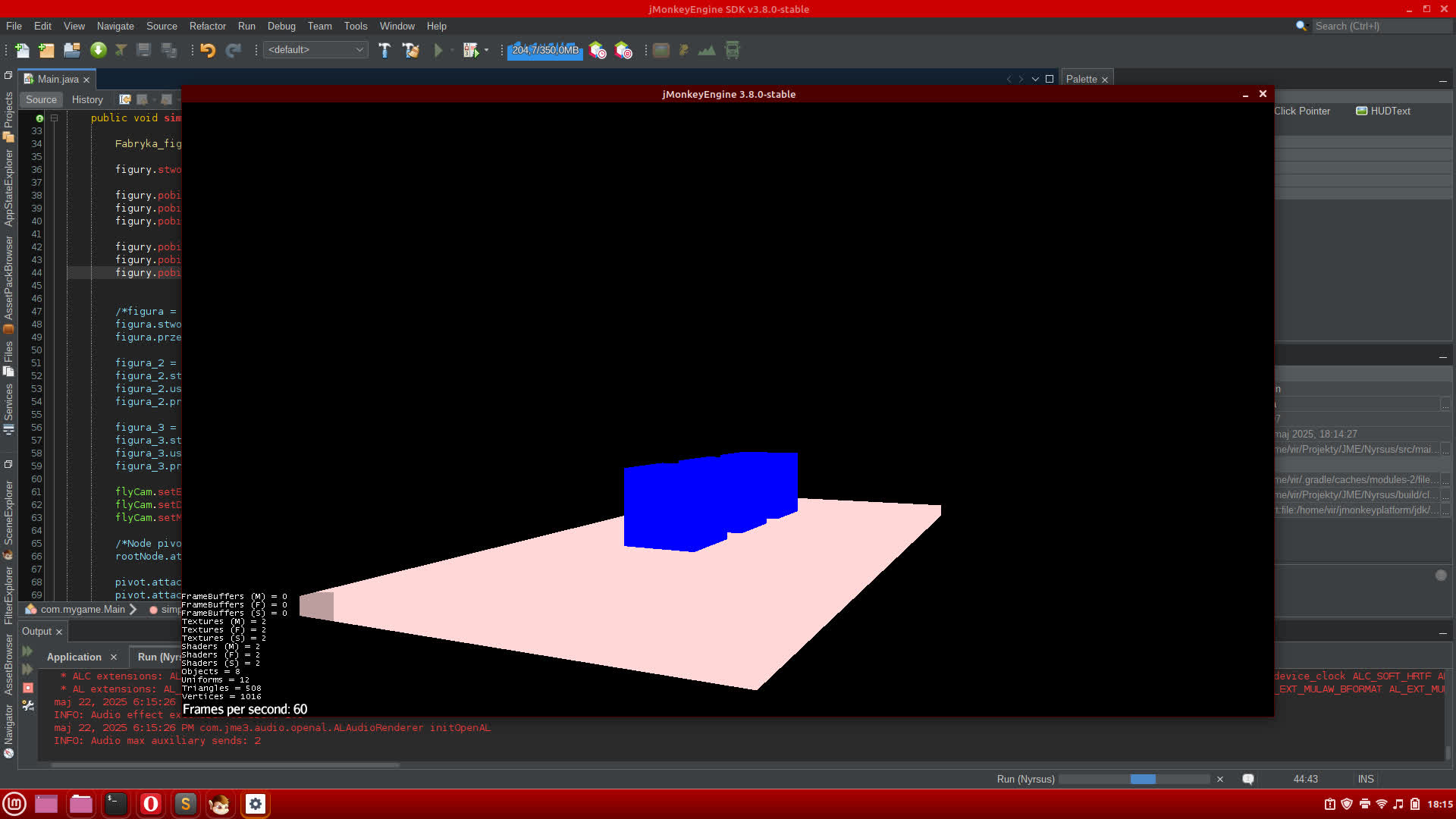This screenshot has height=819, width=1456.
Task: Click the Build Project hammer icon
Action: (384, 50)
